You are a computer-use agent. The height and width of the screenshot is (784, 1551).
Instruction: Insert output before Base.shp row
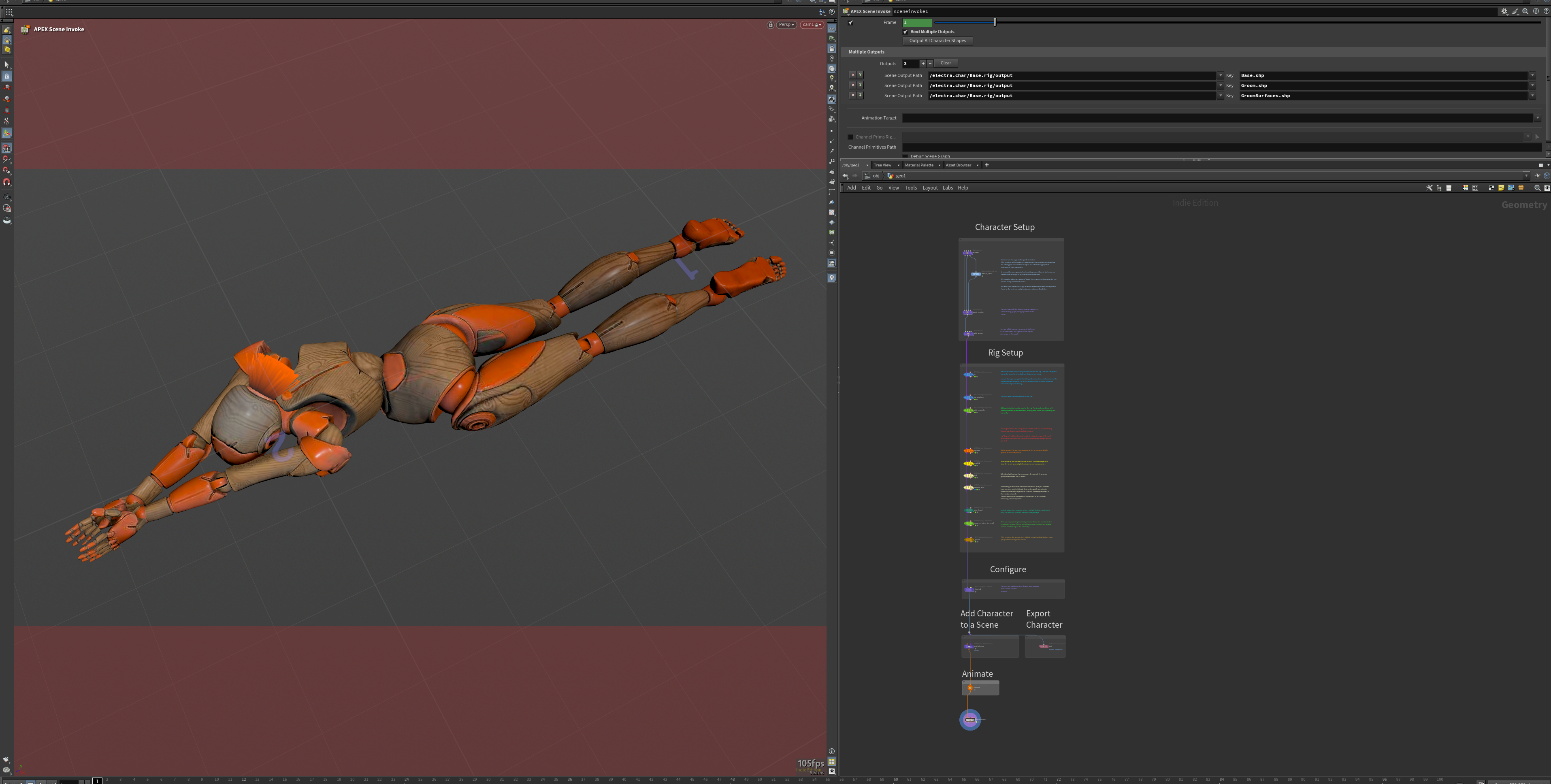click(860, 75)
